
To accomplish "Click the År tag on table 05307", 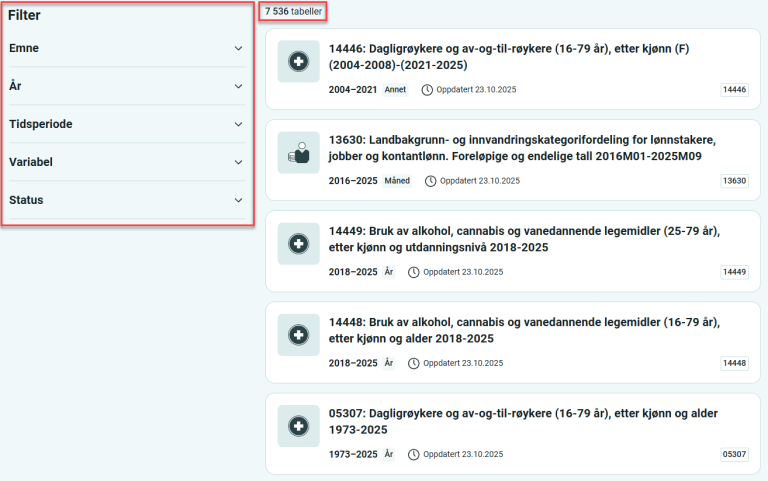I will point(389,454).
